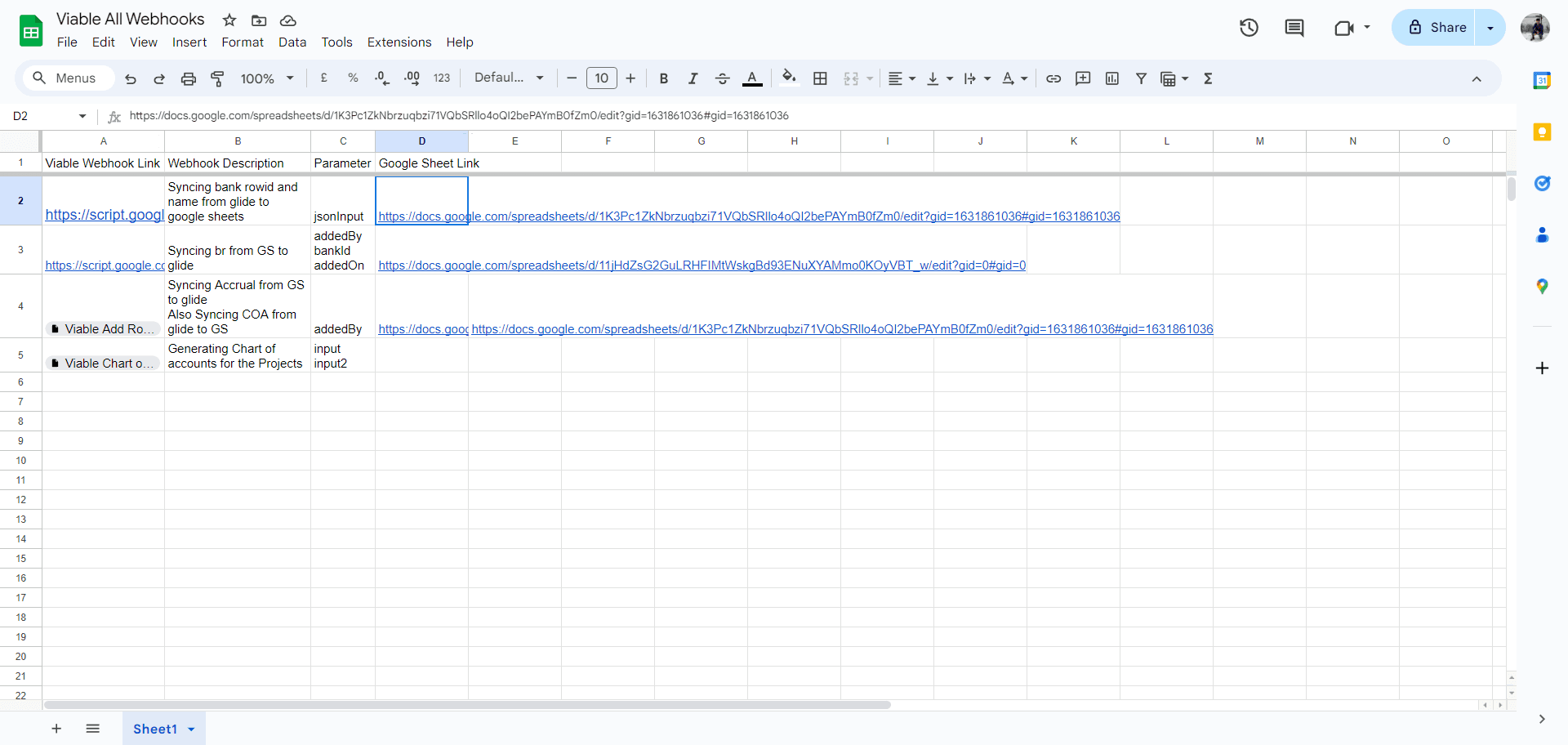
Task: Click the font size input field
Action: [x=602, y=78]
